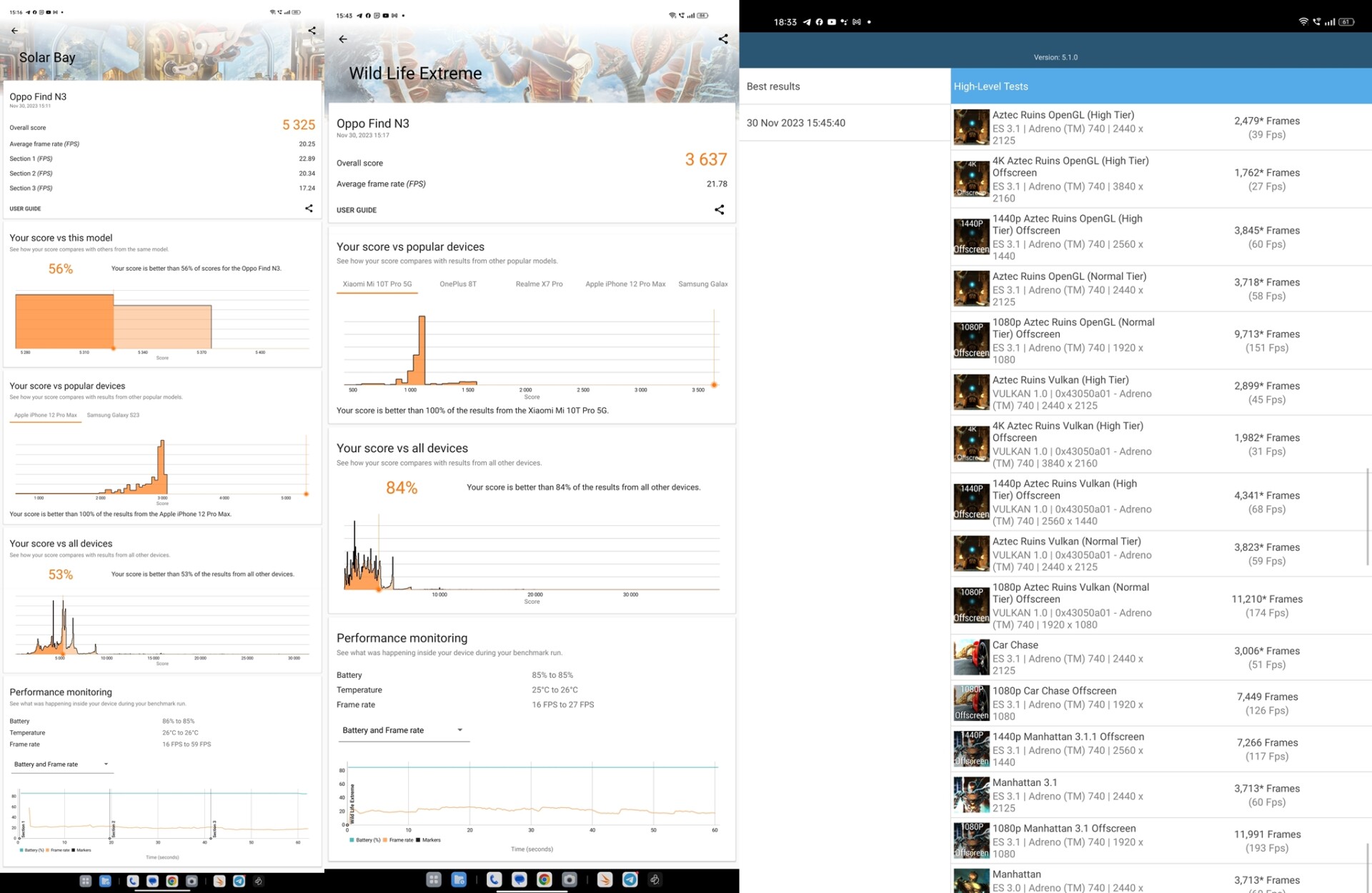Click the 56% score vs this model value

click(61, 269)
